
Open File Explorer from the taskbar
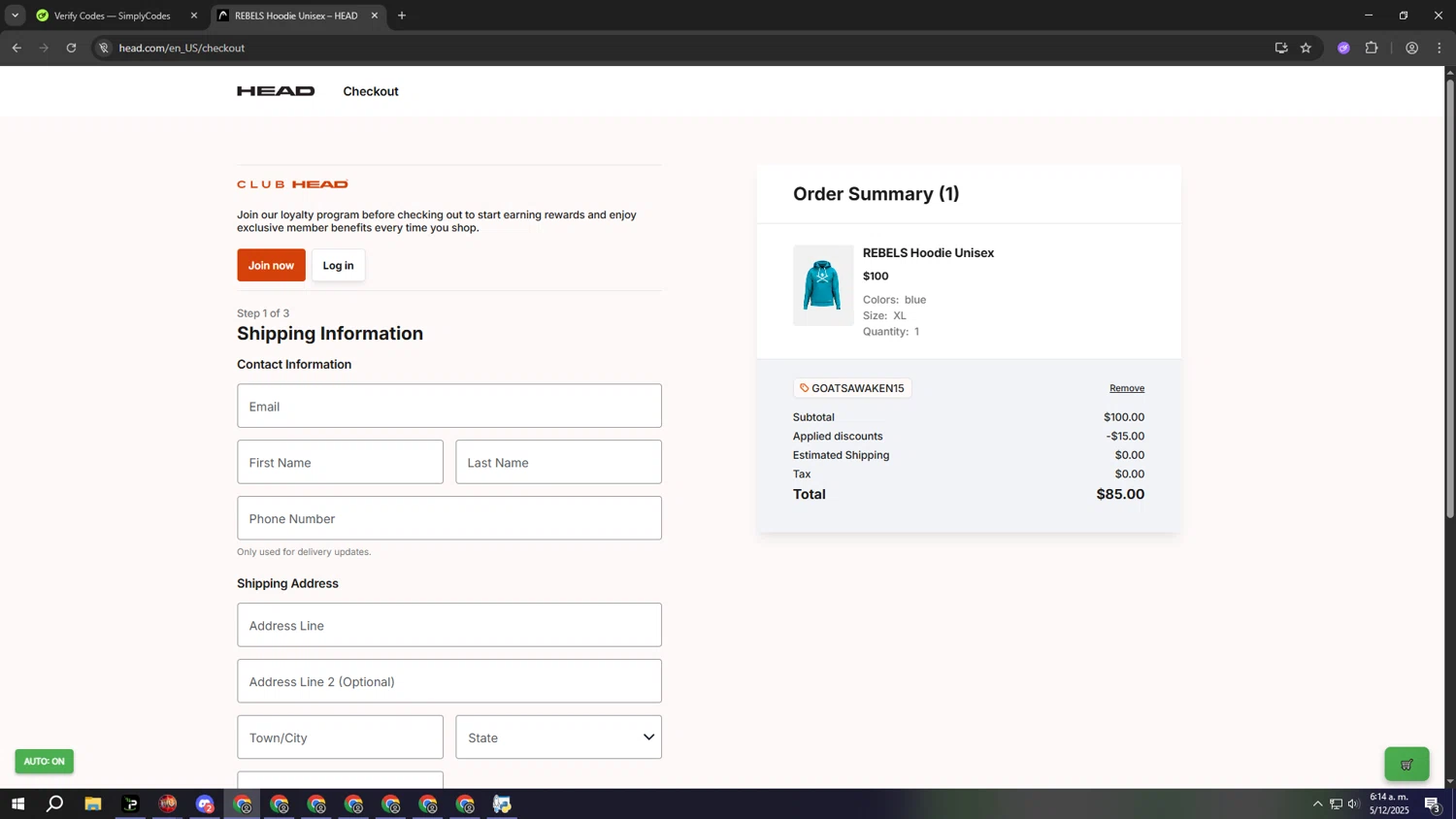click(x=93, y=803)
